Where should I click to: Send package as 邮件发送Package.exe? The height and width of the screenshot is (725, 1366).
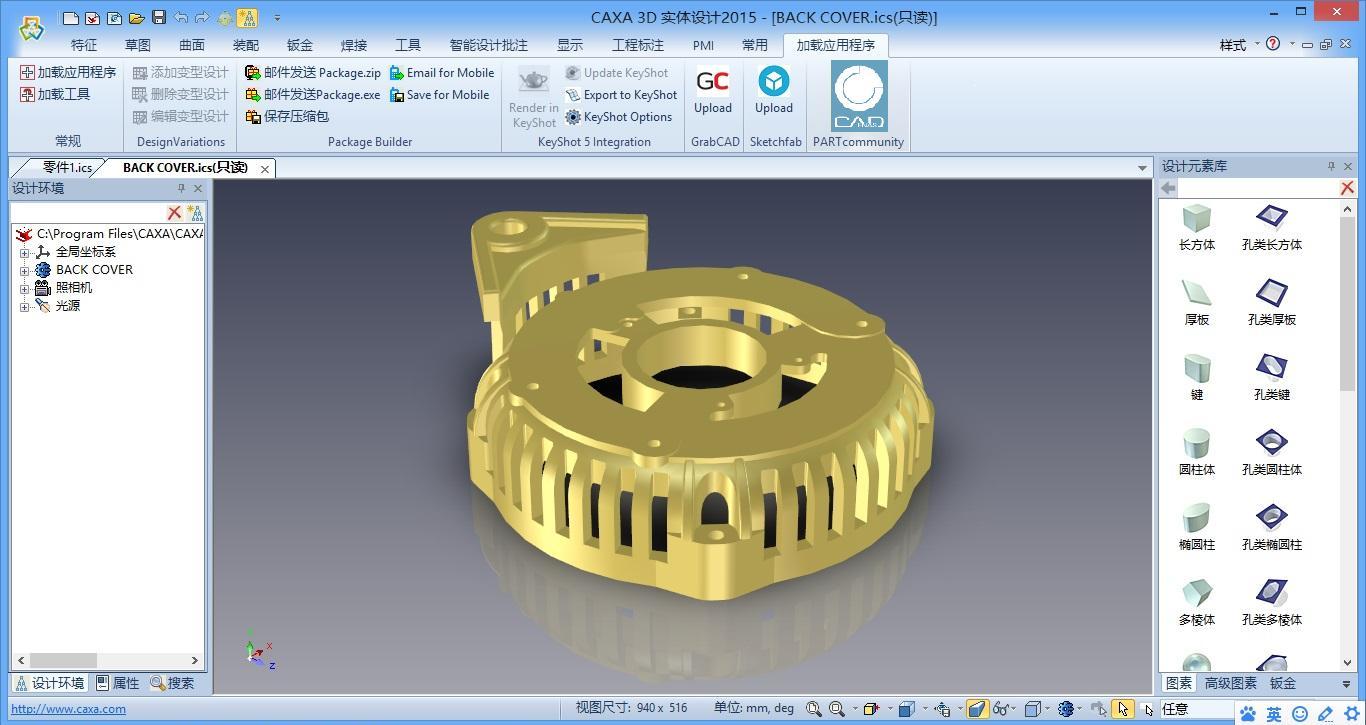click(x=313, y=95)
